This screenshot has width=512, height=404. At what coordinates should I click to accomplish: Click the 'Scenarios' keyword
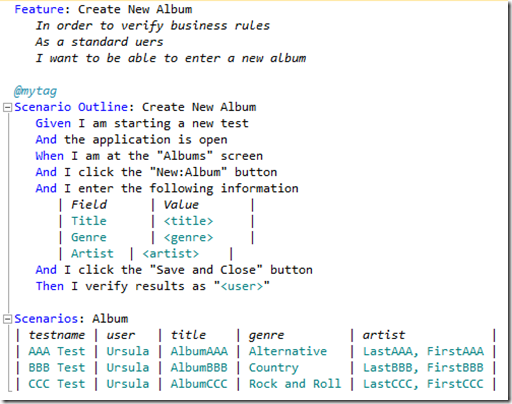(x=46, y=319)
